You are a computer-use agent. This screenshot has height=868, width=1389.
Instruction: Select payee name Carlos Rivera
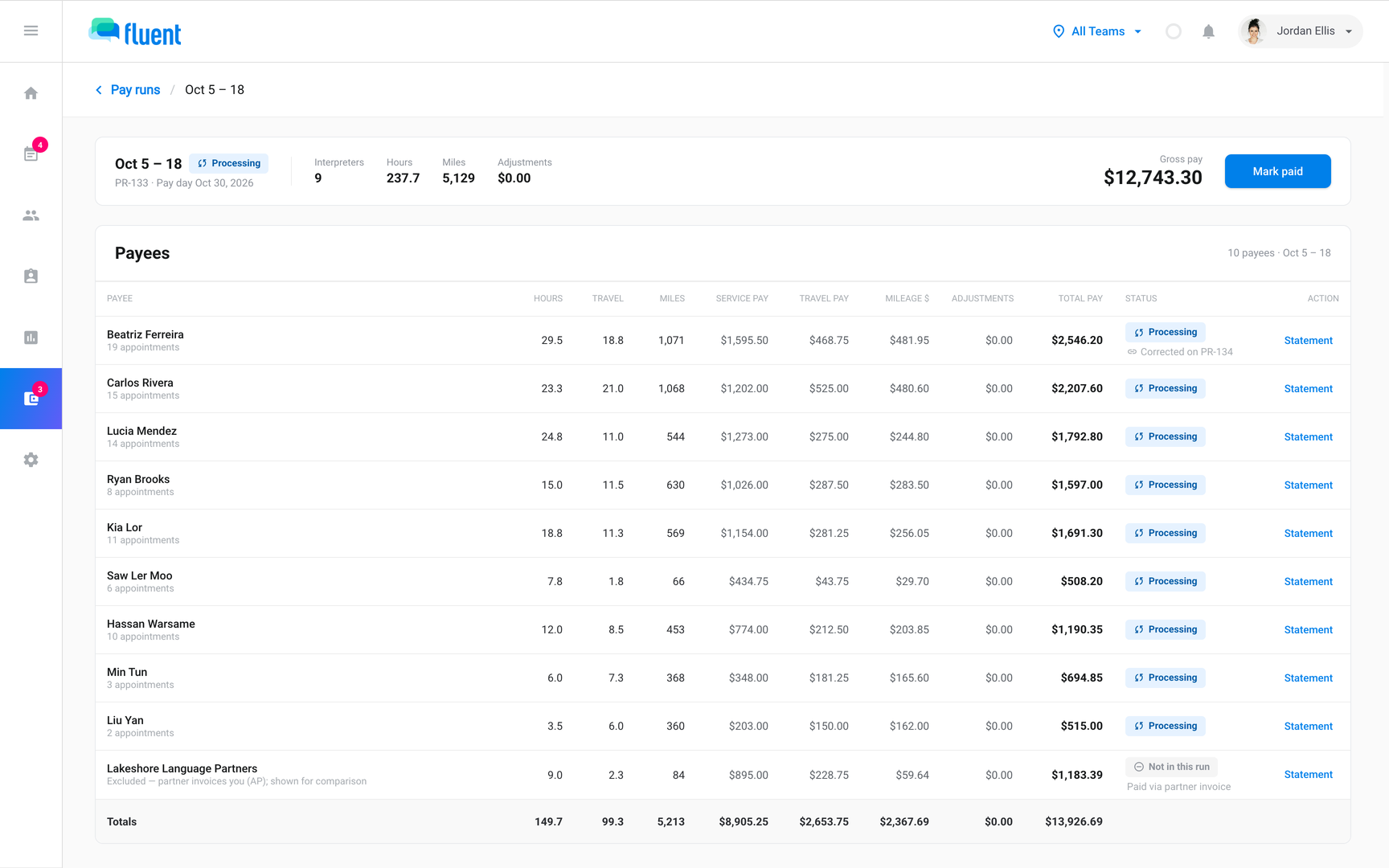coord(140,383)
